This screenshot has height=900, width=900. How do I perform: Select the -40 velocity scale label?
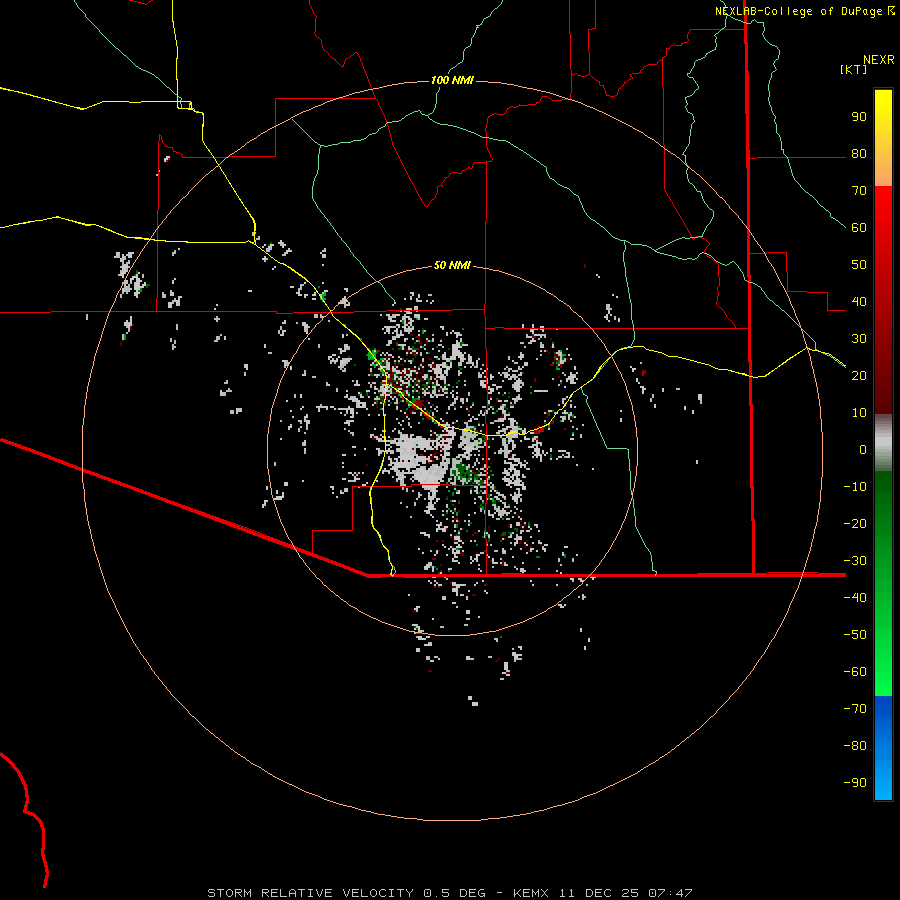click(x=855, y=598)
